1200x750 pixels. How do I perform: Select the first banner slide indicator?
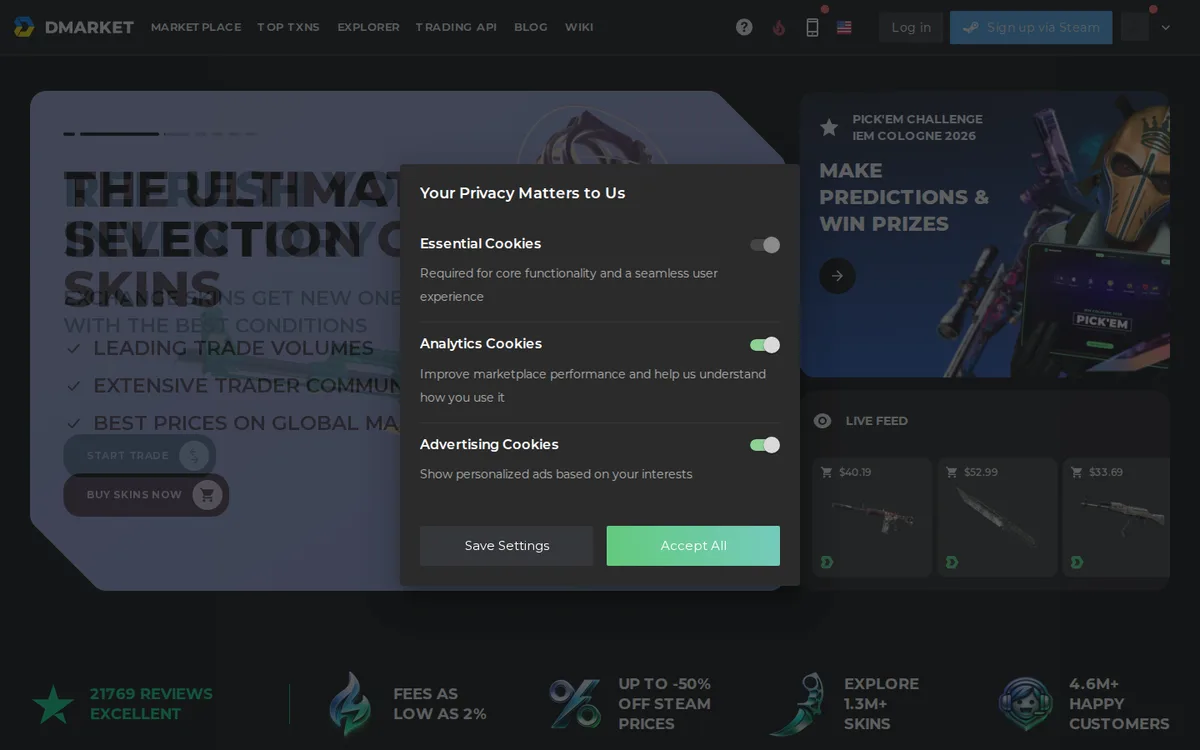pos(69,133)
